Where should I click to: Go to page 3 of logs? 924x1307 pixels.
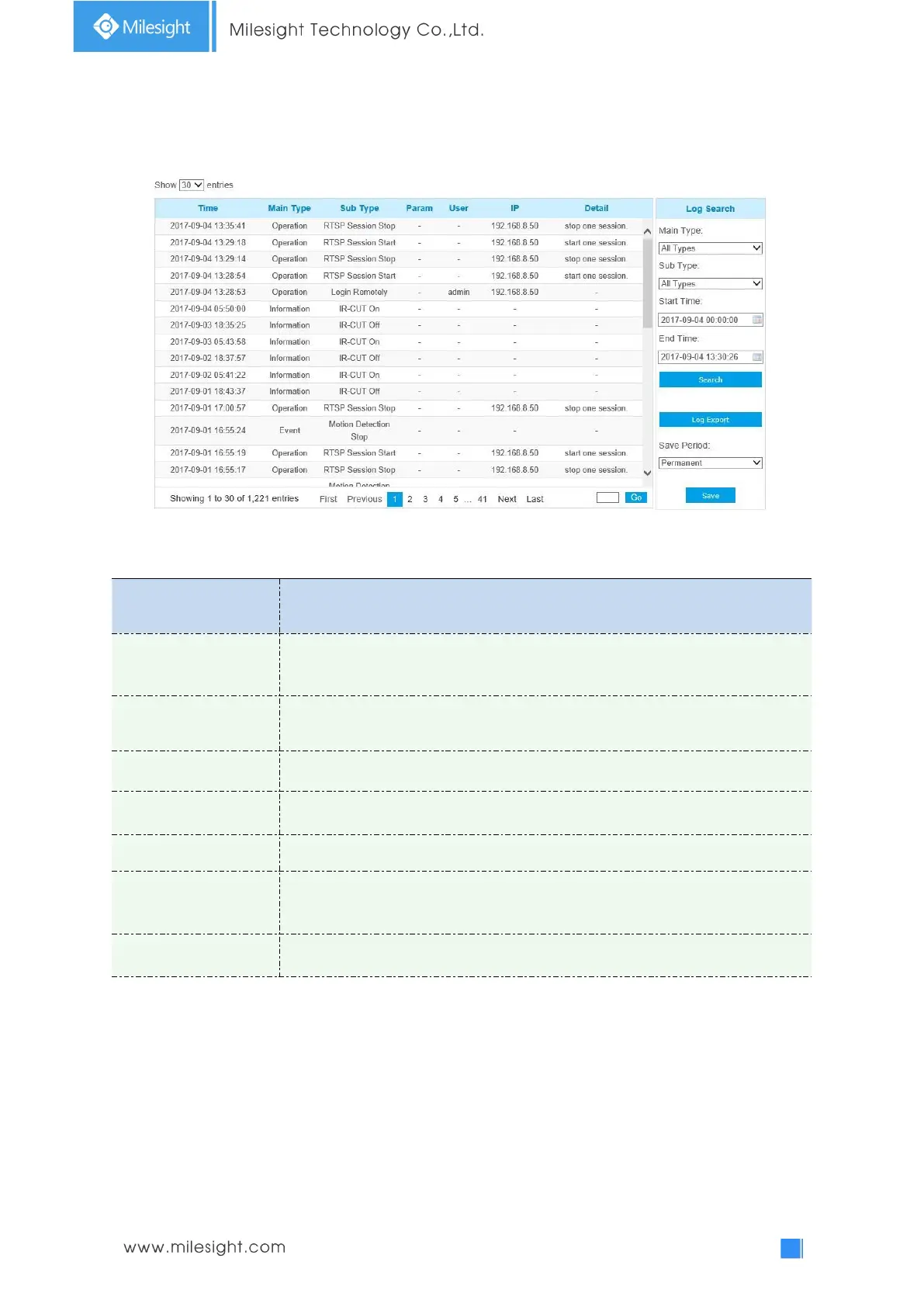pos(425,499)
